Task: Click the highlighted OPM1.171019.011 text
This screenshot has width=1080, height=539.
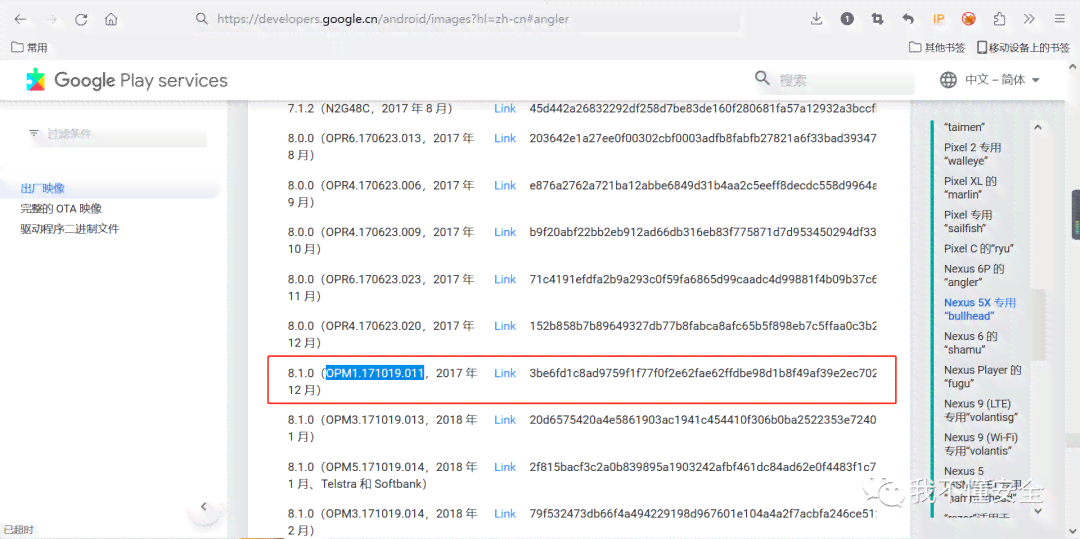Action: coord(375,373)
